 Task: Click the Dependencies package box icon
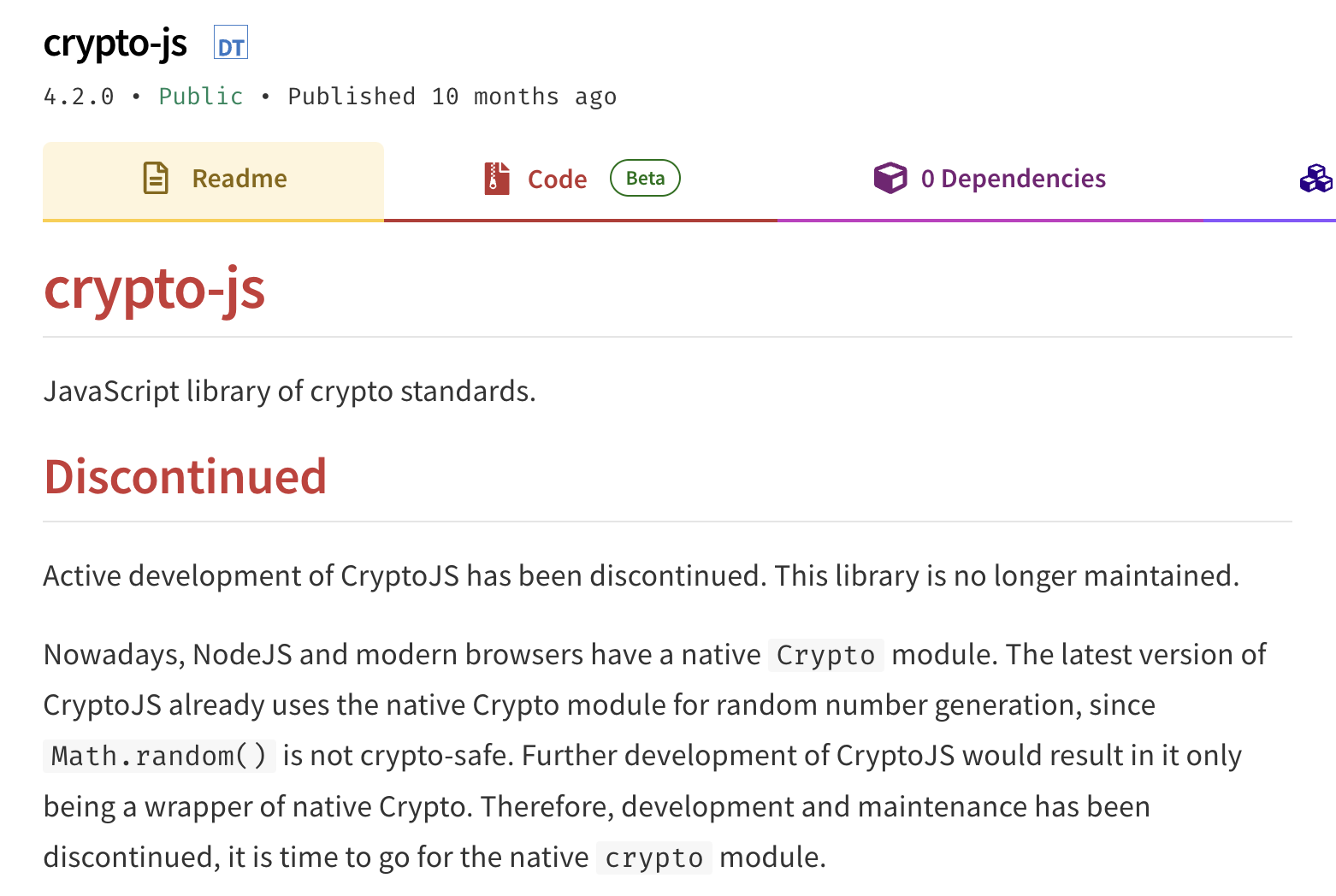(890, 178)
